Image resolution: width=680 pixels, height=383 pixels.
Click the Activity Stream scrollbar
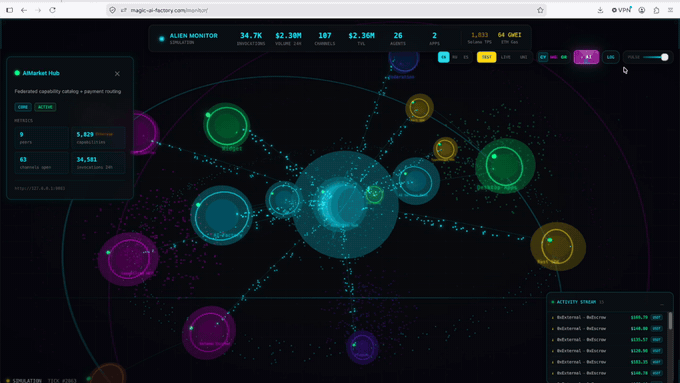[x=670, y=321]
